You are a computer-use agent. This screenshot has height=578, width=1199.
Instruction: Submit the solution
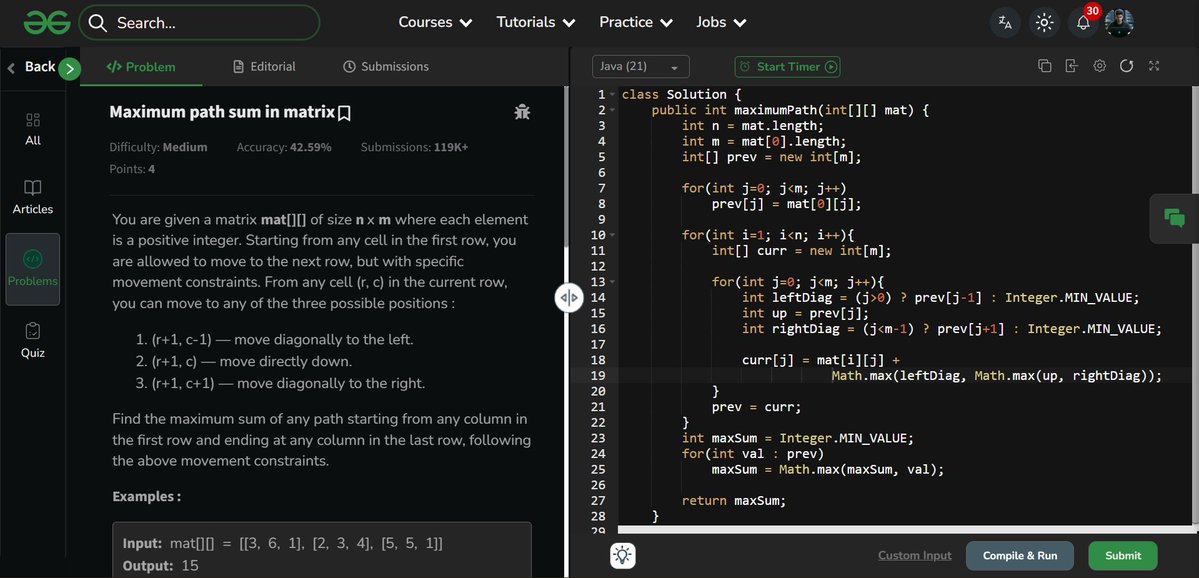tap(1122, 555)
